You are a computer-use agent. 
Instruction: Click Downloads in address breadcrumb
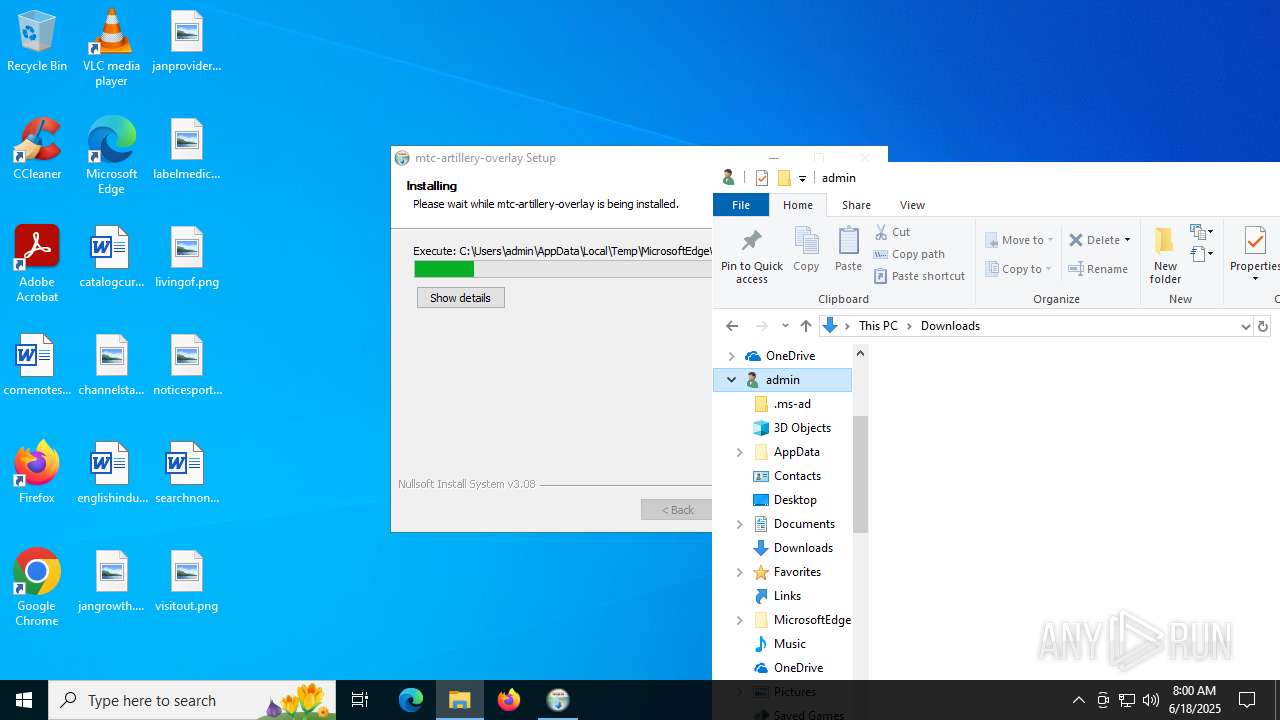pos(950,326)
